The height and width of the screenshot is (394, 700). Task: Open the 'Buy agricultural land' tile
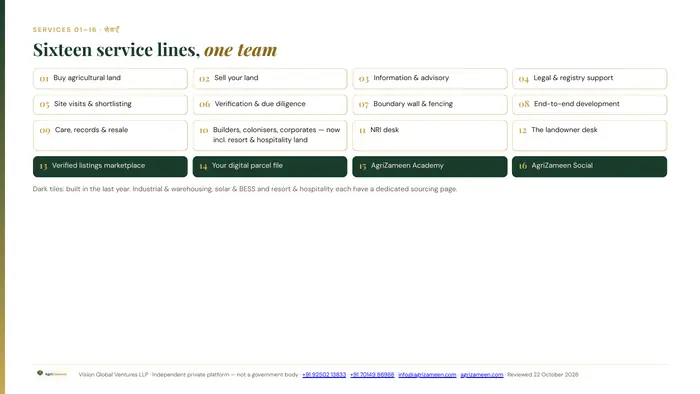coord(110,79)
